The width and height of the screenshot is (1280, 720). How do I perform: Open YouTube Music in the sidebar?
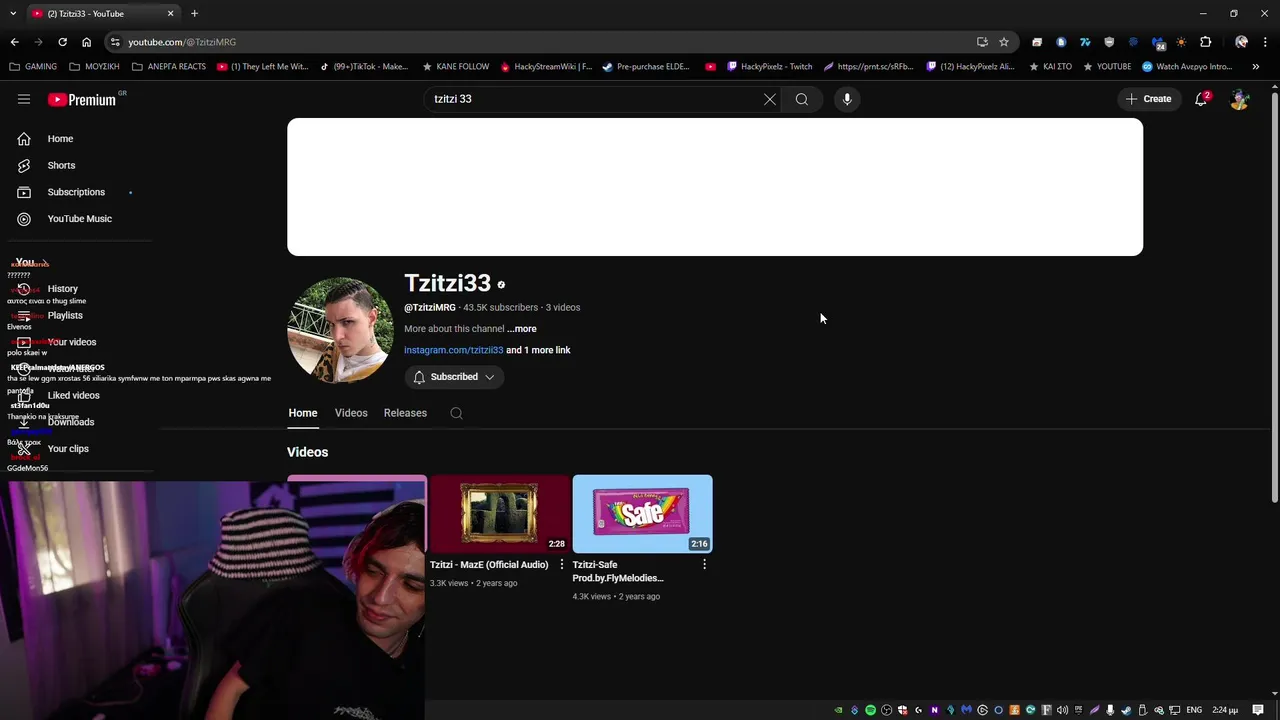click(x=79, y=219)
